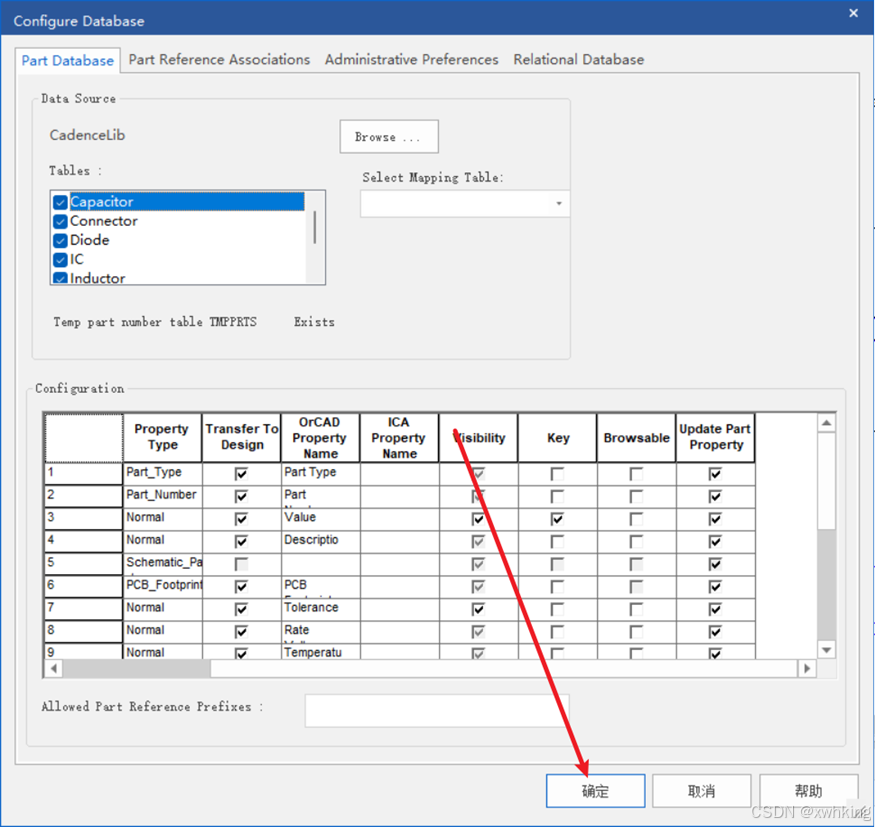This screenshot has height=827, width=875.
Task: Click the Part_Type property type cell
Action: 162,474
